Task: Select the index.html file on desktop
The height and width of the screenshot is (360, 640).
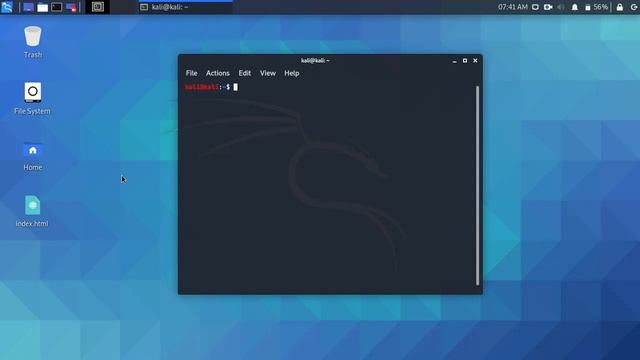Action: (32, 211)
